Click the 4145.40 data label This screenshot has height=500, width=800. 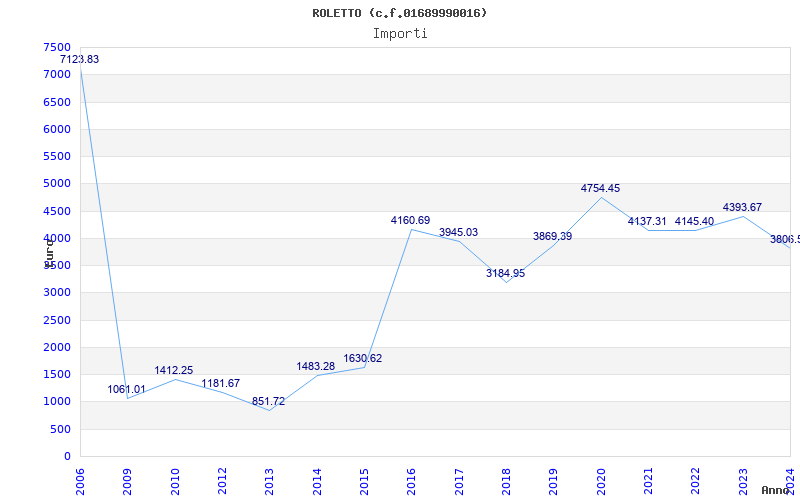tap(694, 221)
